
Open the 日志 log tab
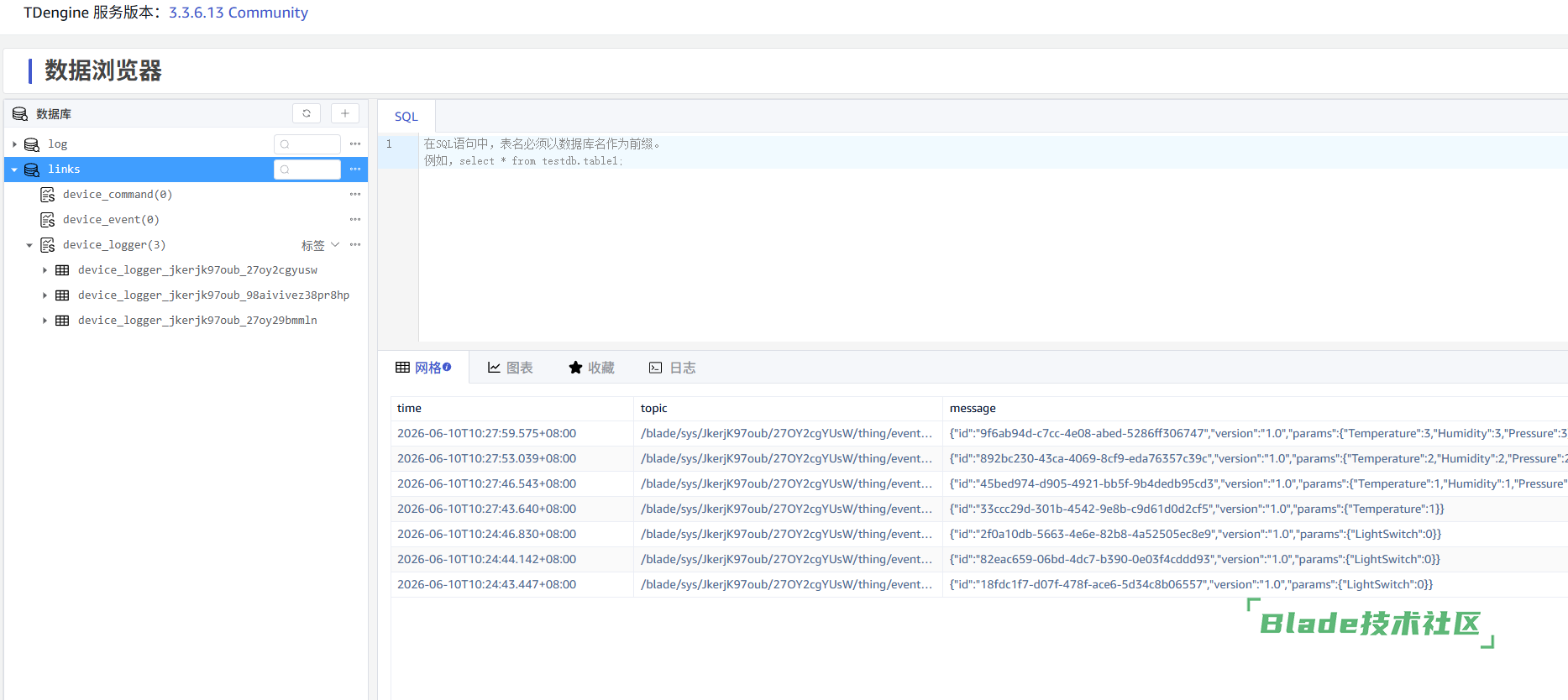click(x=672, y=368)
